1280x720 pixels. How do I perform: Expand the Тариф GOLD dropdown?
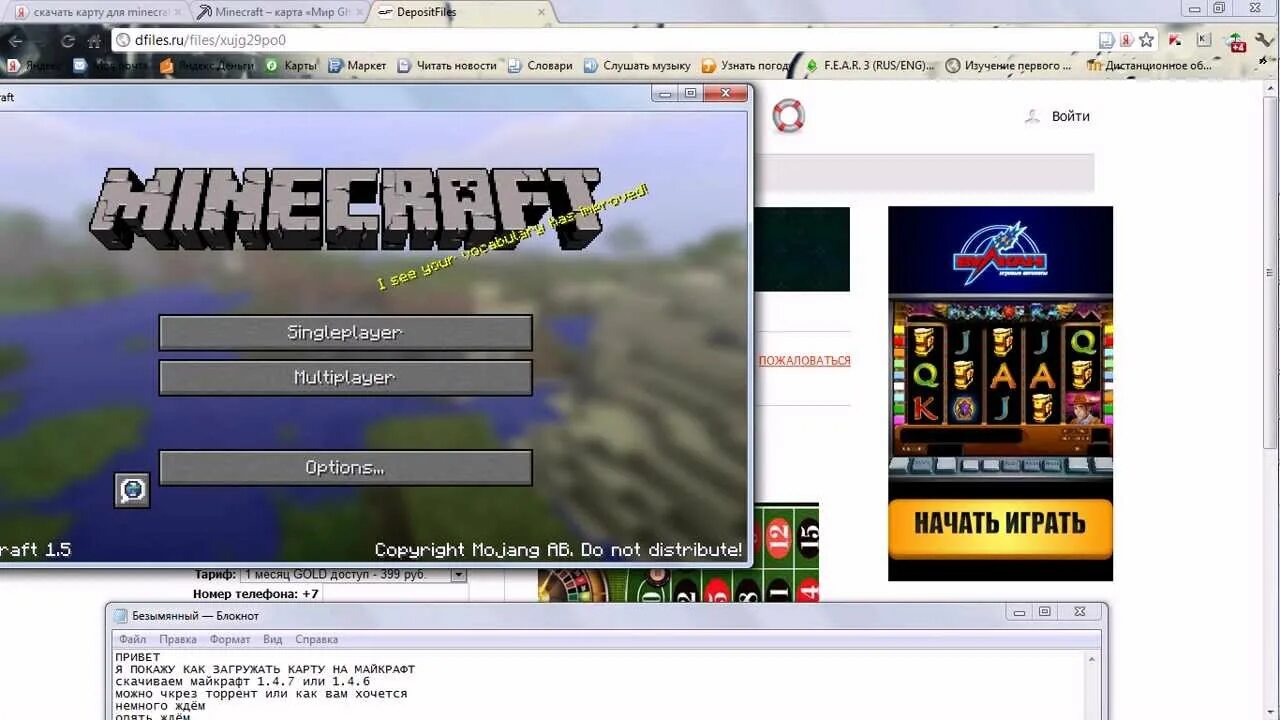(458, 575)
